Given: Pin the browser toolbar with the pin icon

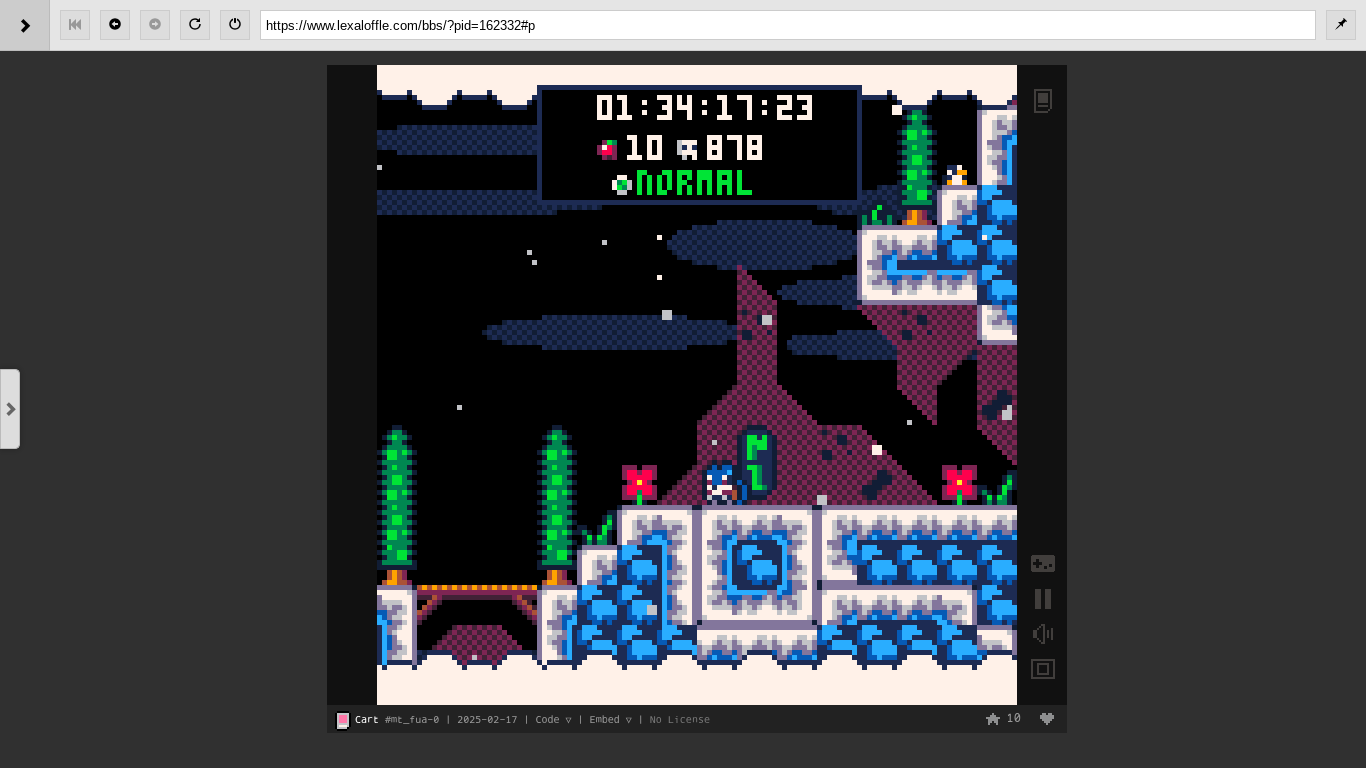Looking at the screenshot, I should pos(1341,25).
